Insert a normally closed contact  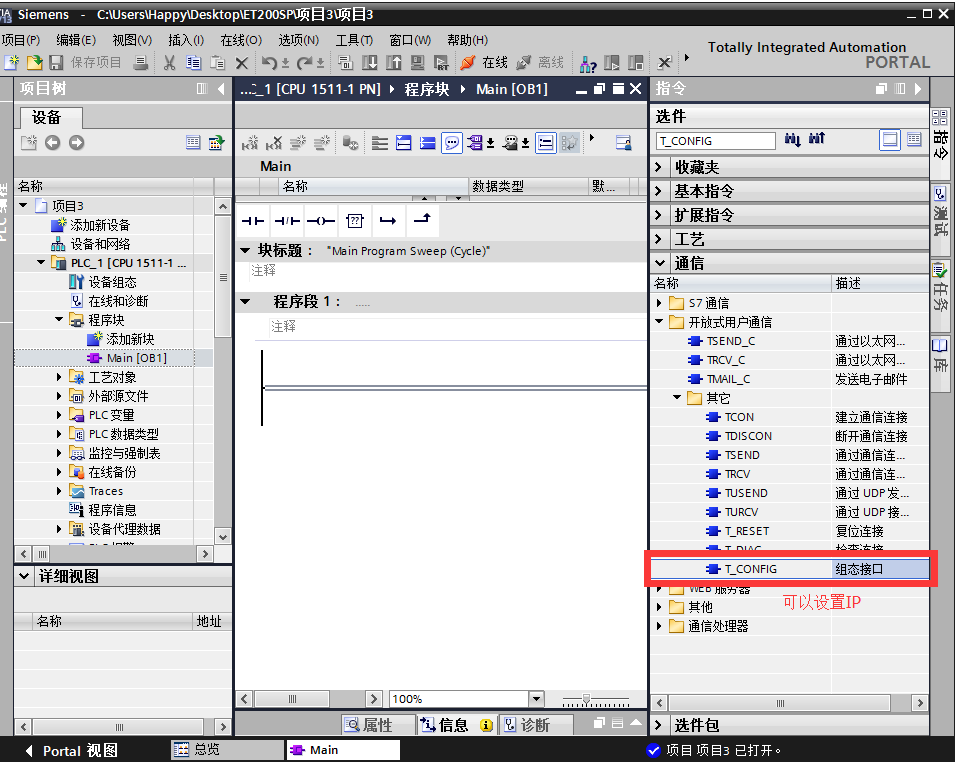click(x=287, y=220)
